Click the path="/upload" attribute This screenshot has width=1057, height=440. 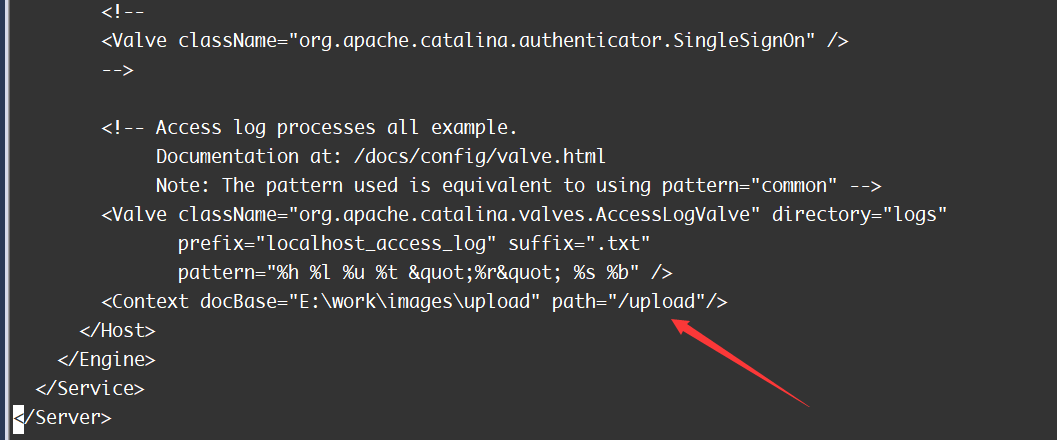(x=628, y=301)
